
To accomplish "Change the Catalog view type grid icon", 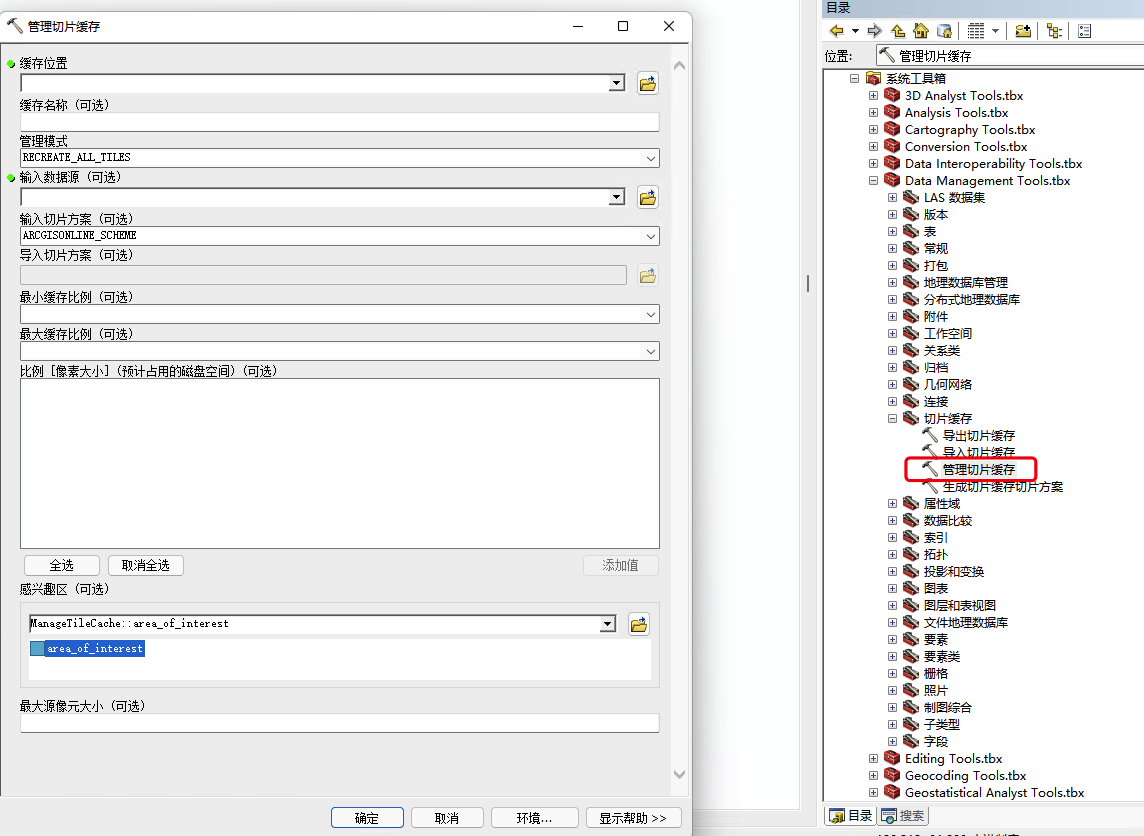I will point(975,31).
